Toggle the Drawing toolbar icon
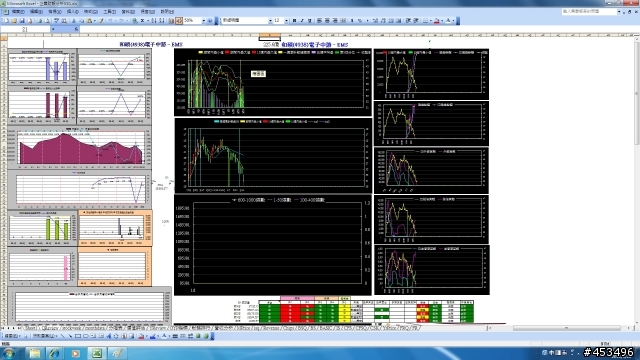Image resolution: width=640 pixels, height=360 pixels. click(179, 20)
